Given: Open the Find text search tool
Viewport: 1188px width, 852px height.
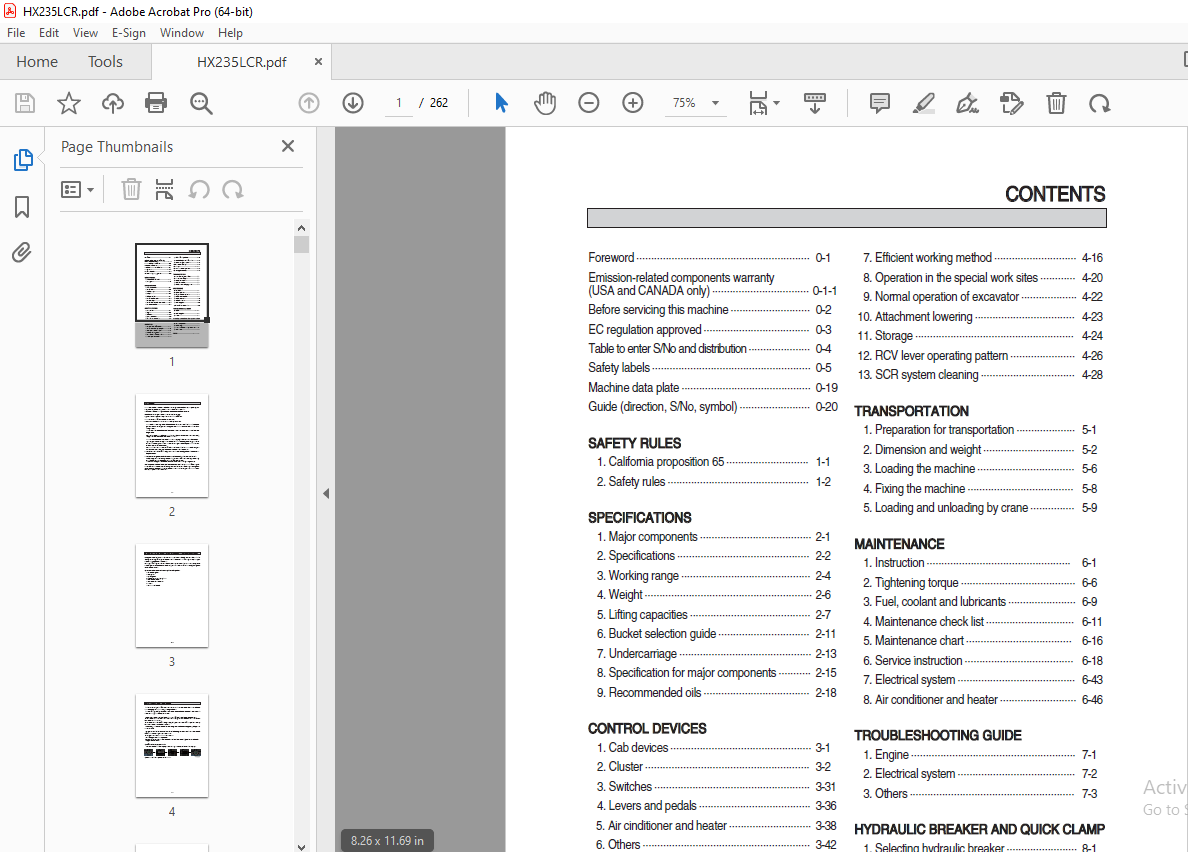Looking at the screenshot, I should click(x=201, y=103).
